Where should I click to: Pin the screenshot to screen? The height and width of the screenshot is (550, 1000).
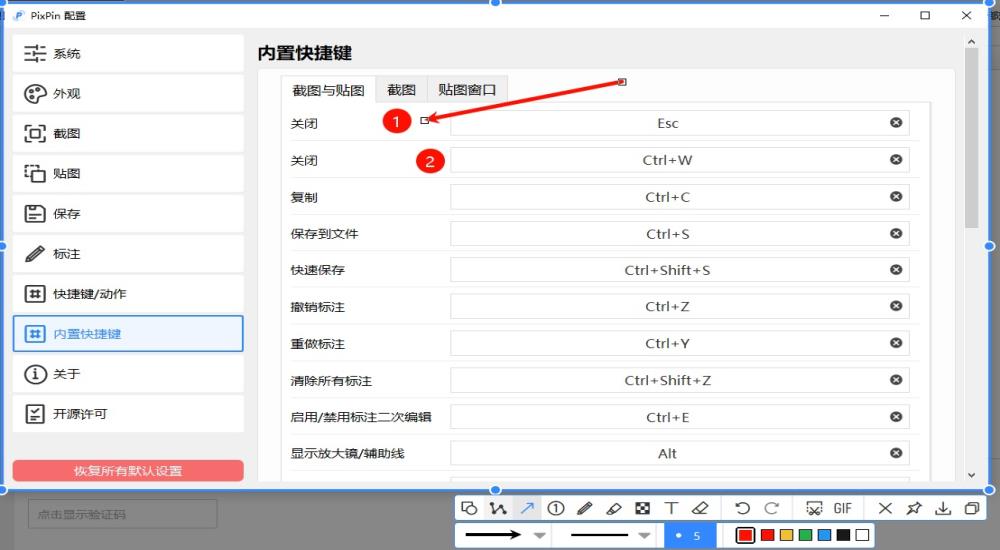click(913, 508)
